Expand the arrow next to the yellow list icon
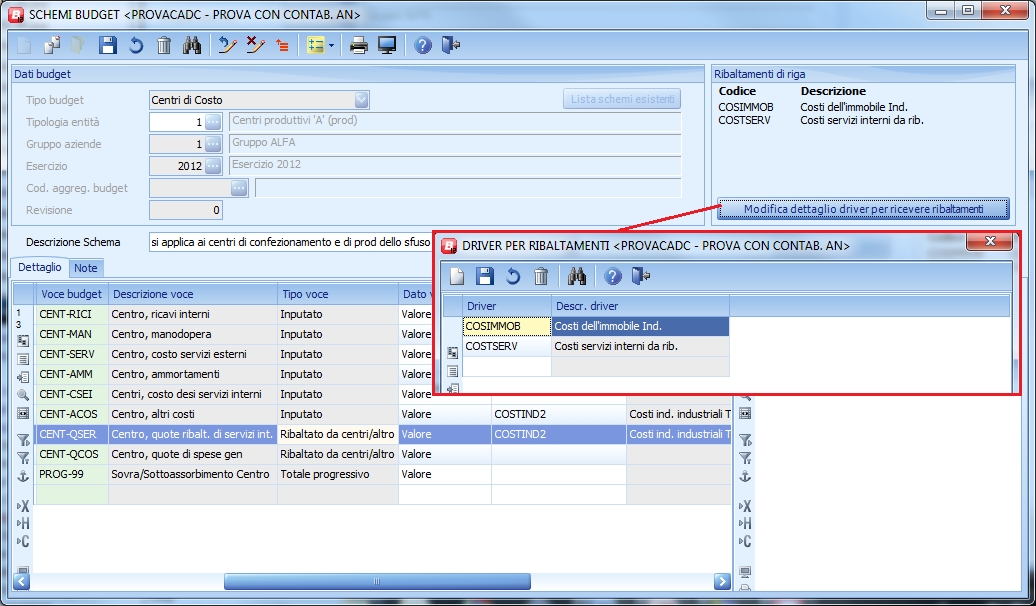 pyautogui.click(x=331, y=45)
